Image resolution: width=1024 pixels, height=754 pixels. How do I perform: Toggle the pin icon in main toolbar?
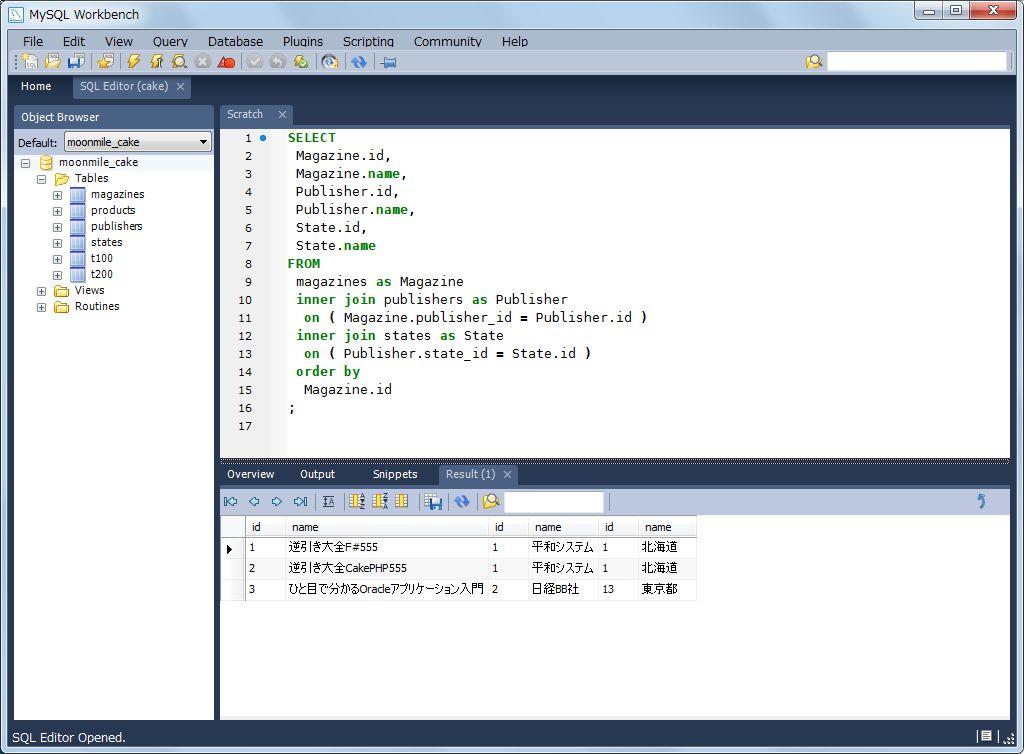tap(389, 62)
